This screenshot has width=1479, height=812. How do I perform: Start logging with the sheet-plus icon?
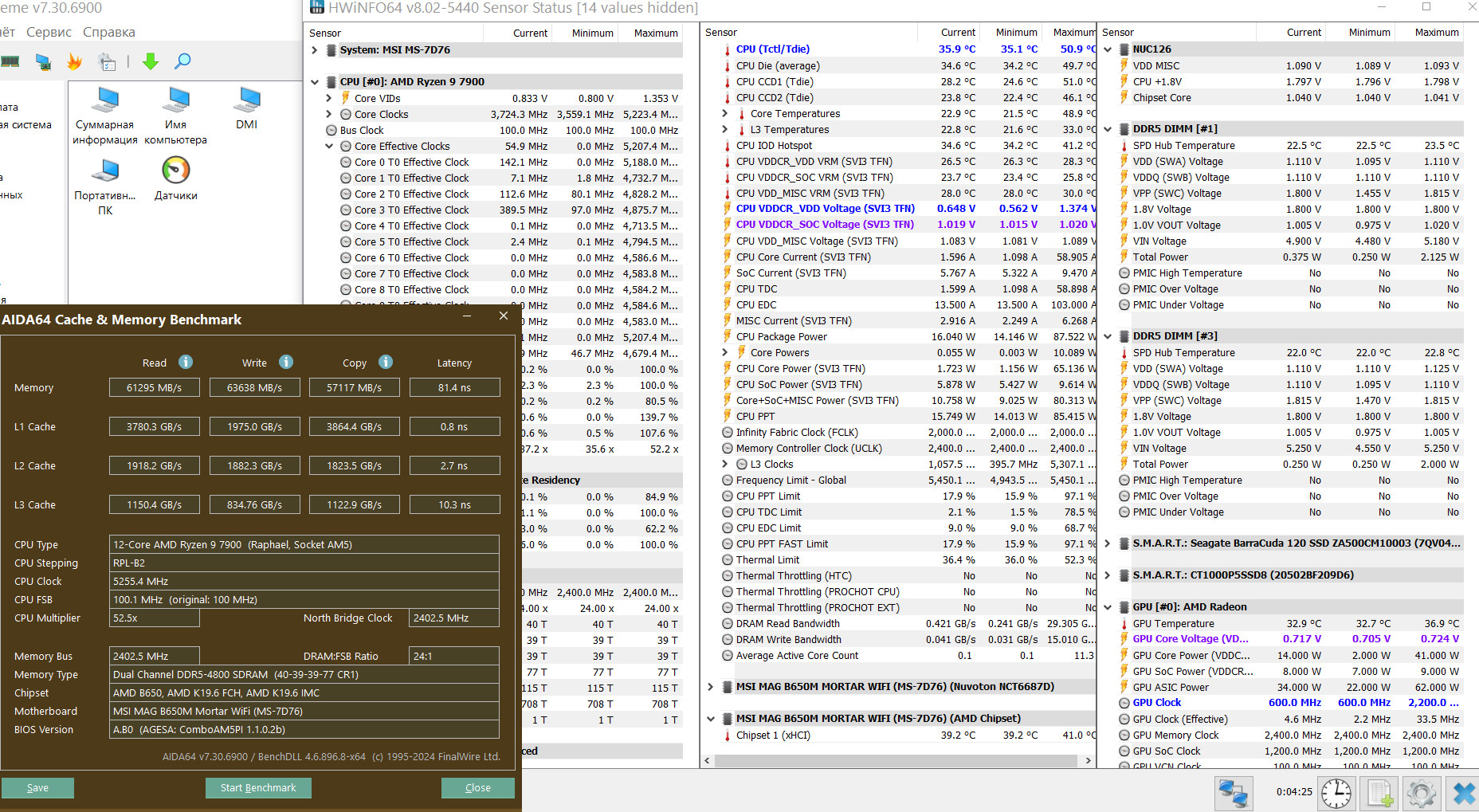click(1379, 793)
